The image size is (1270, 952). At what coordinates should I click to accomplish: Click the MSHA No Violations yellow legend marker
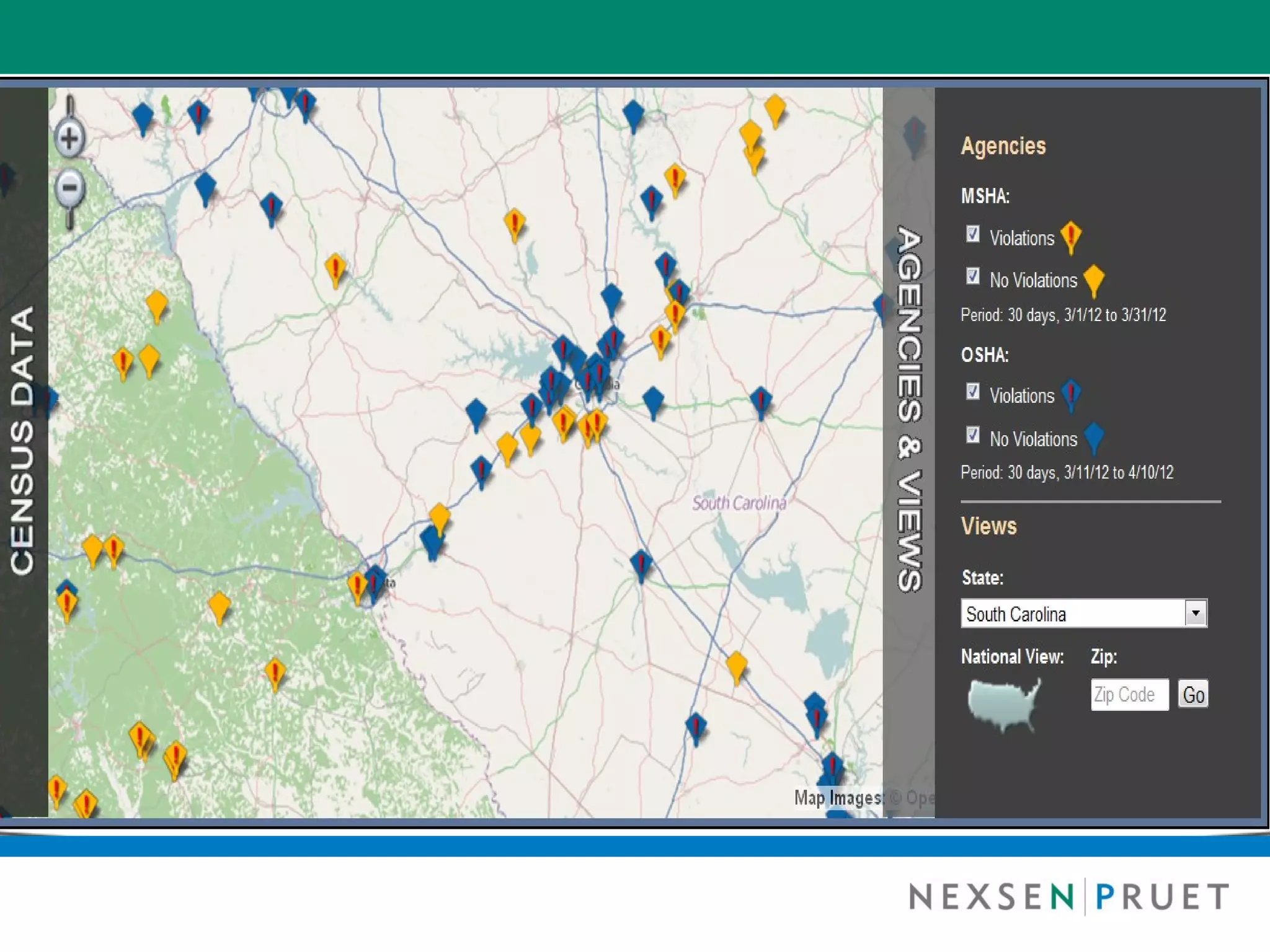1094,279
